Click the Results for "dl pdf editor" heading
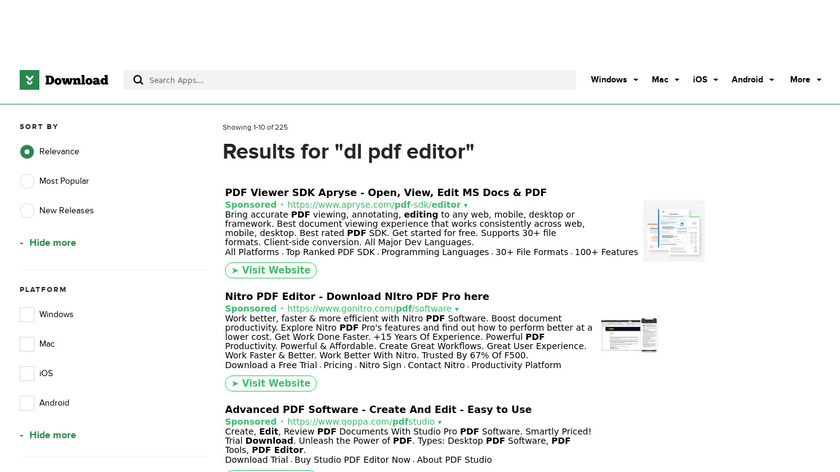 (348, 152)
